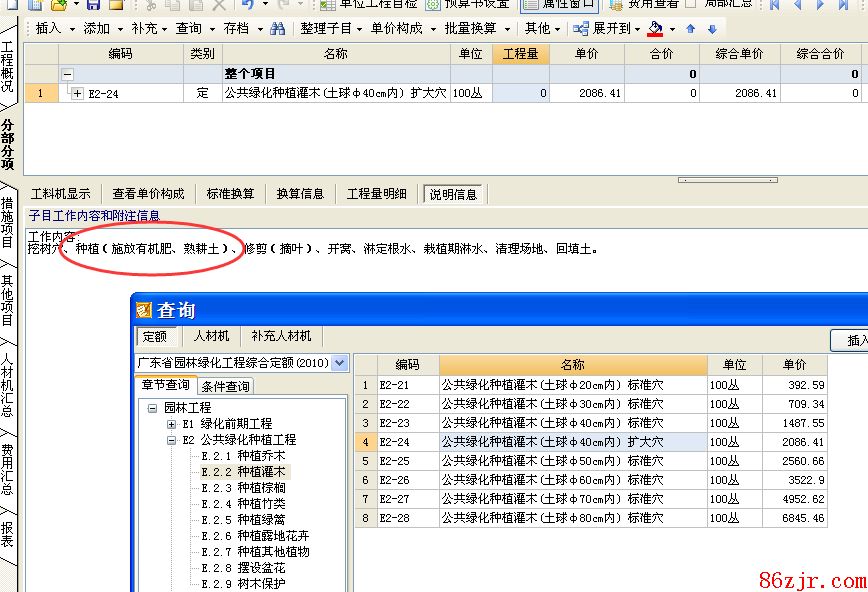Viewport: 868px width, 592px height.
Task: Collapse the 整个项目 row
Action: click(67, 74)
